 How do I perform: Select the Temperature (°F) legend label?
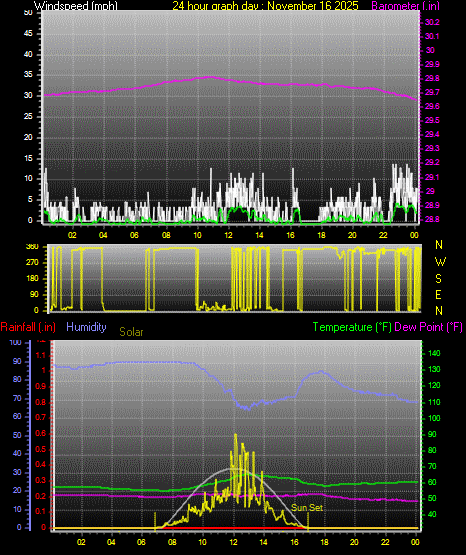352,327
